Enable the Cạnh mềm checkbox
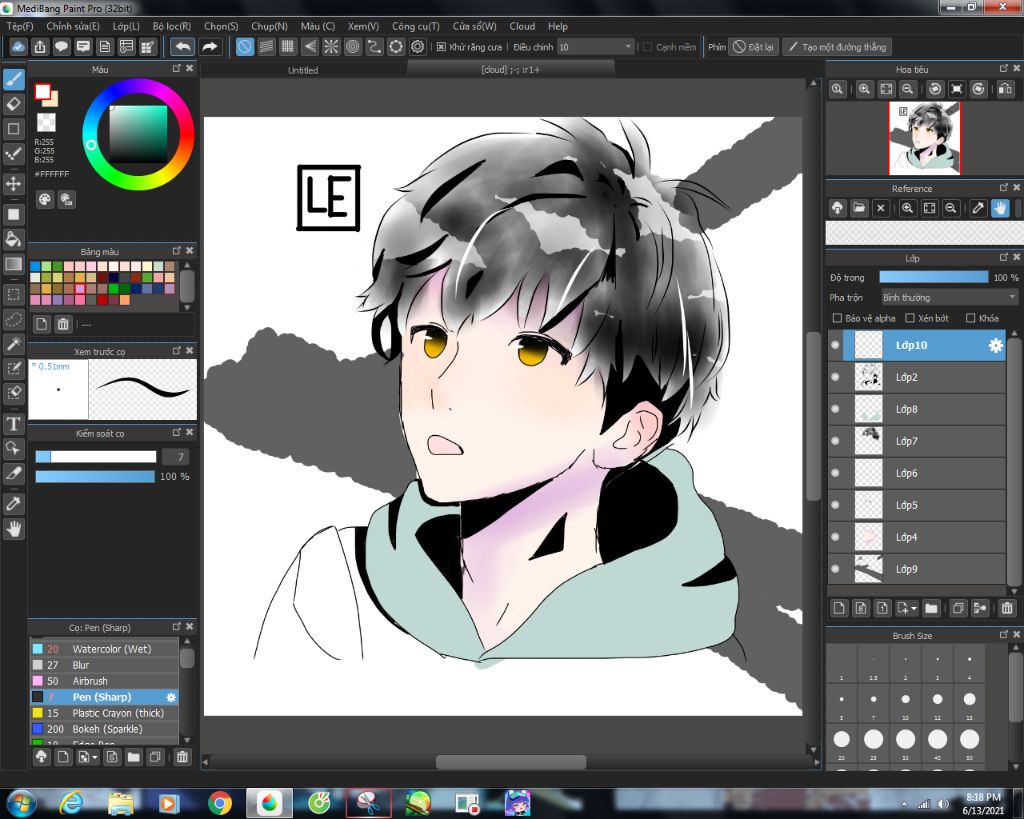The height and width of the screenshot is (819, 1024). 647,47
